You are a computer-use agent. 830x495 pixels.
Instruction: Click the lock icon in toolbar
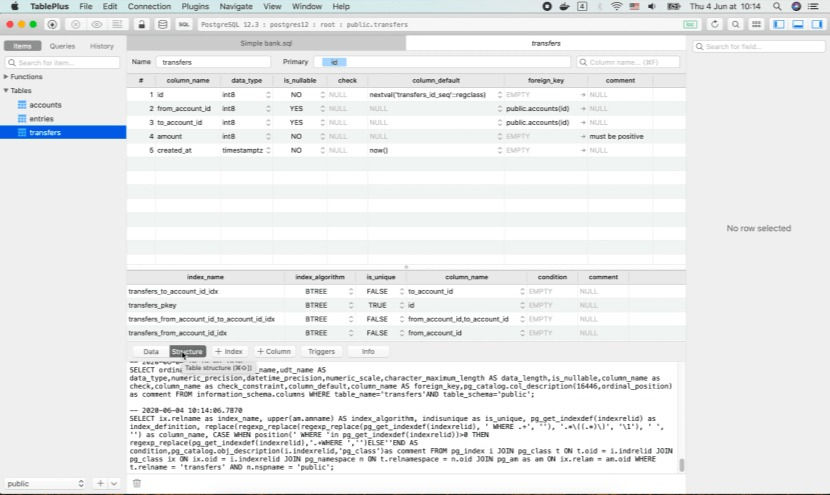pos(141,24)
